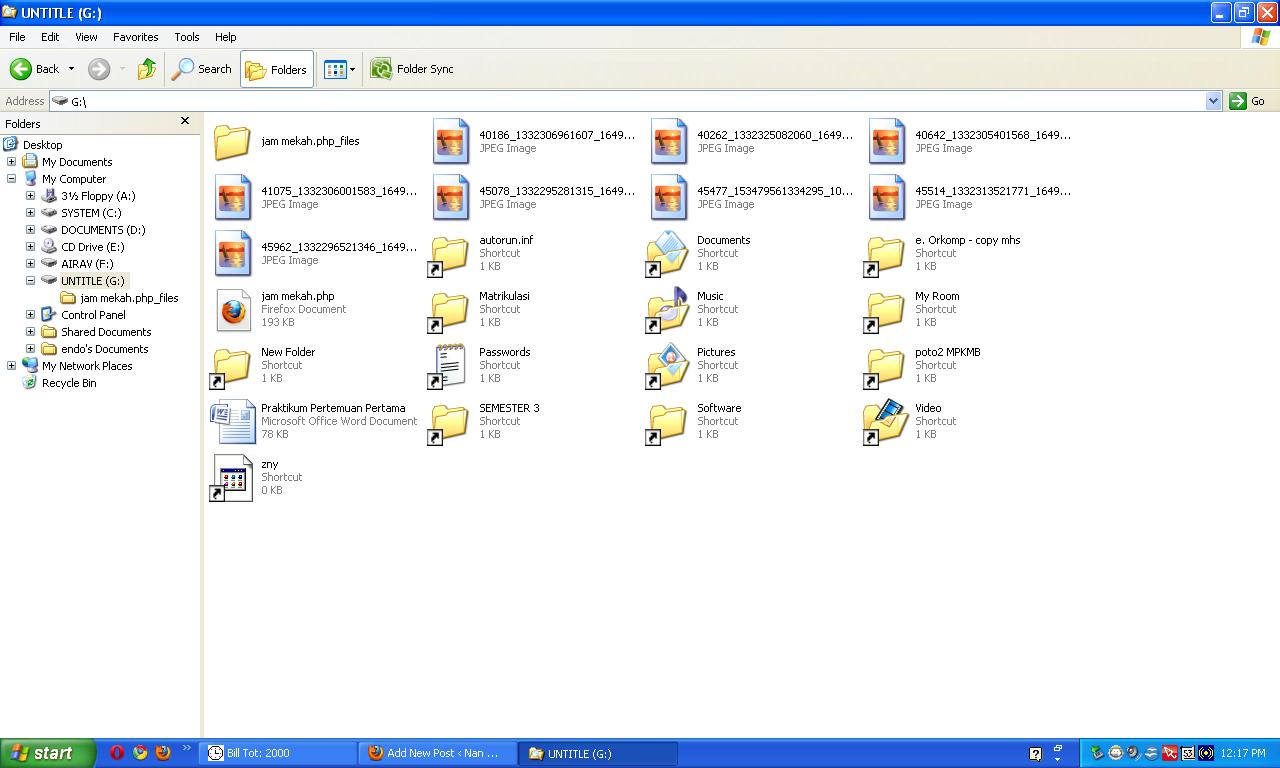The image size is (1280, 768).
Task: Select JPEG image 45477_153479561334295
Action: coord(668,197)
